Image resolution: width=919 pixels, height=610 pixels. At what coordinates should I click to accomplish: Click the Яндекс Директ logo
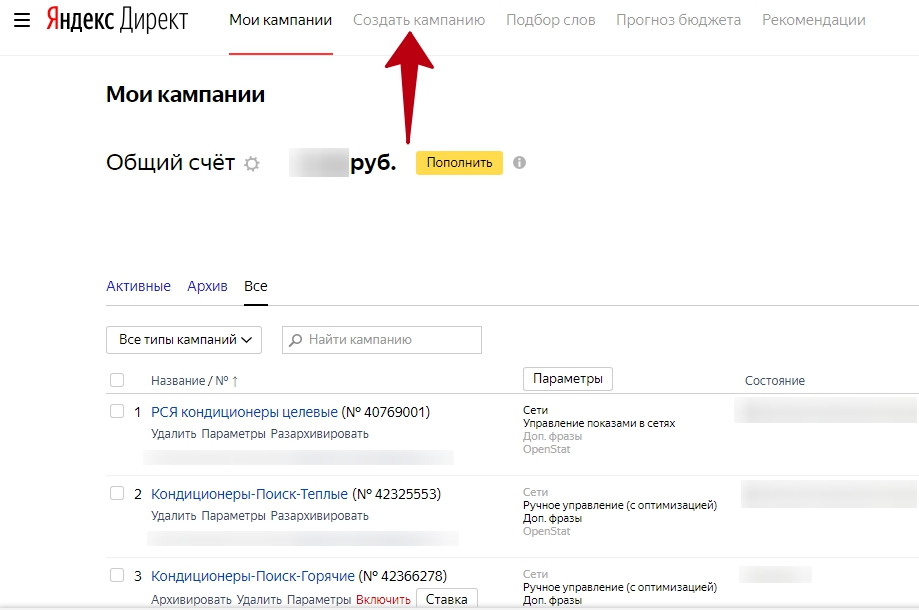117,20
